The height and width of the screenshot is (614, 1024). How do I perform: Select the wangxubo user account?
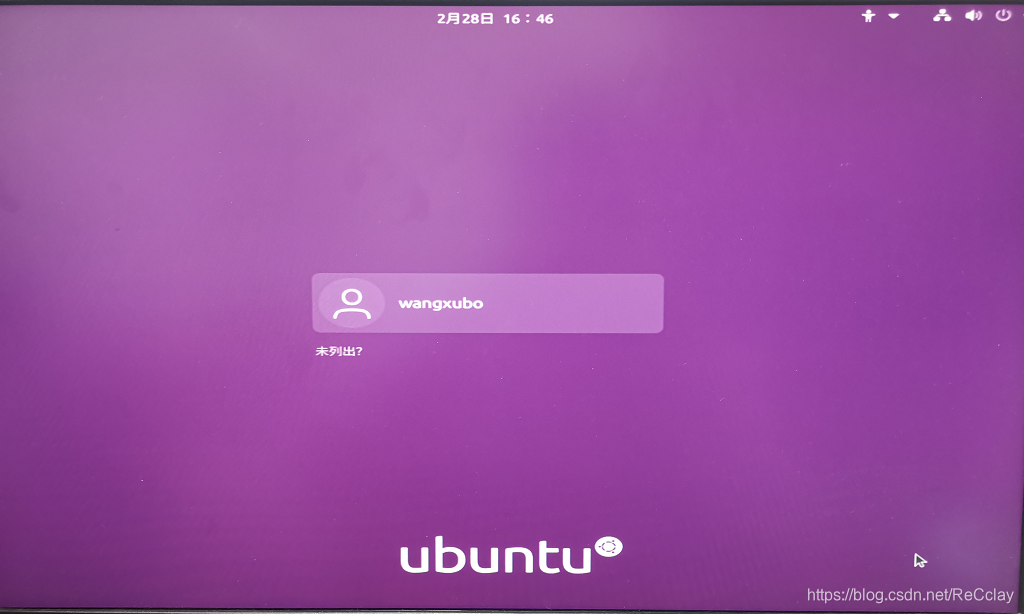[x=488, y=303]
